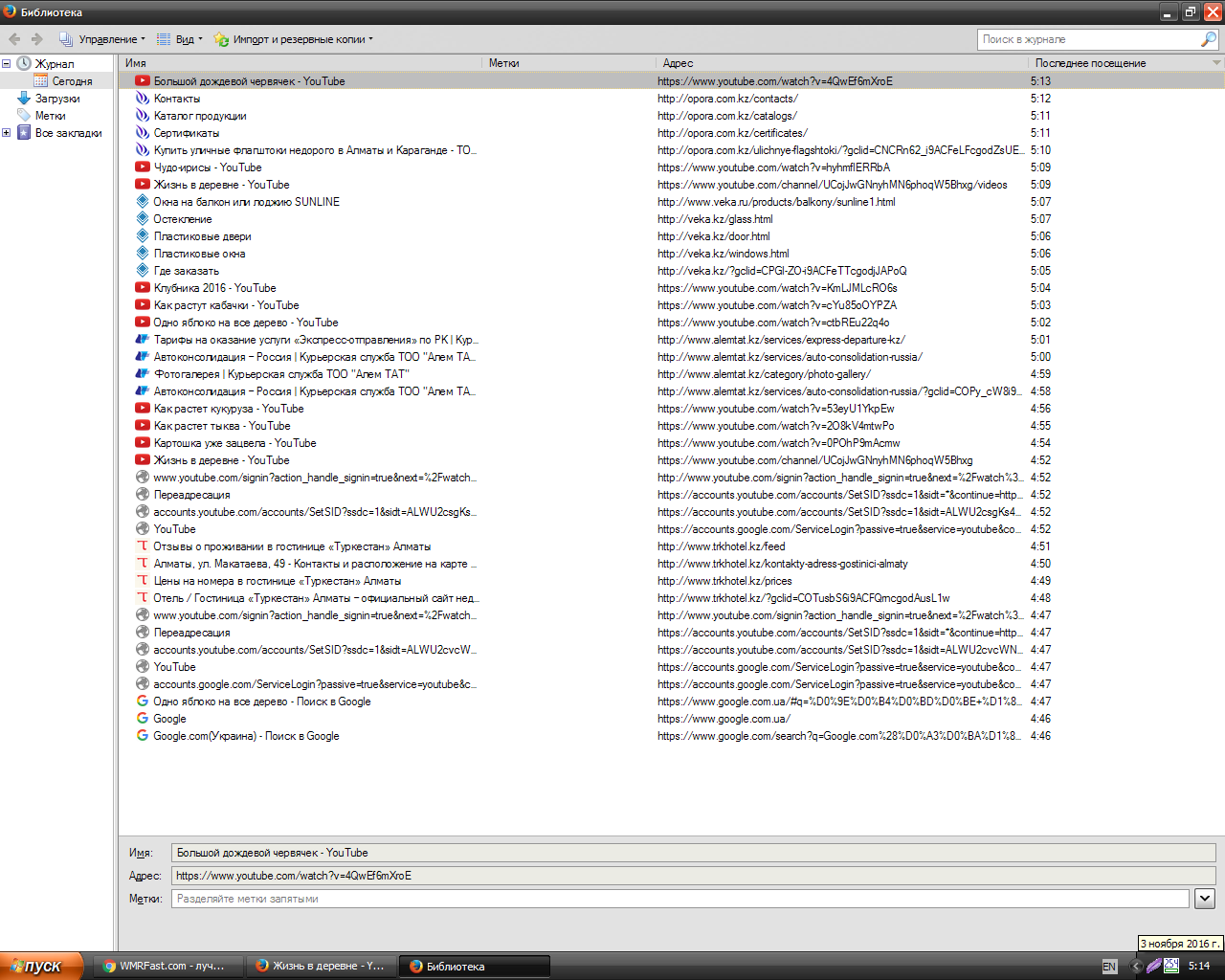This screenshot has height=980, width=1225.
Task: Click the YouTube favicon of 'Чудо-ирисы - YouTube'
Action: pyautogui.click(x=143, y=167)
